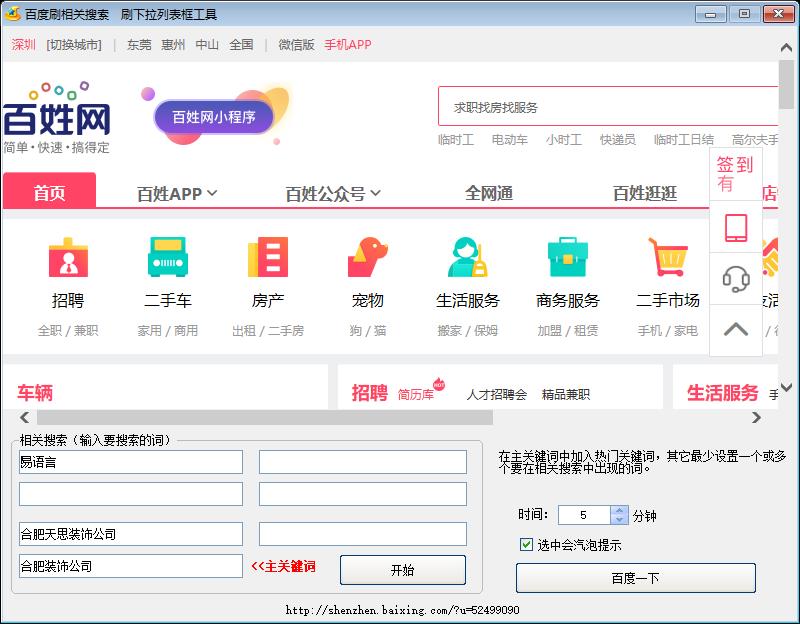Click the 临时工 hot search link
The image size is (800, 624).
(x=456, y=139)
